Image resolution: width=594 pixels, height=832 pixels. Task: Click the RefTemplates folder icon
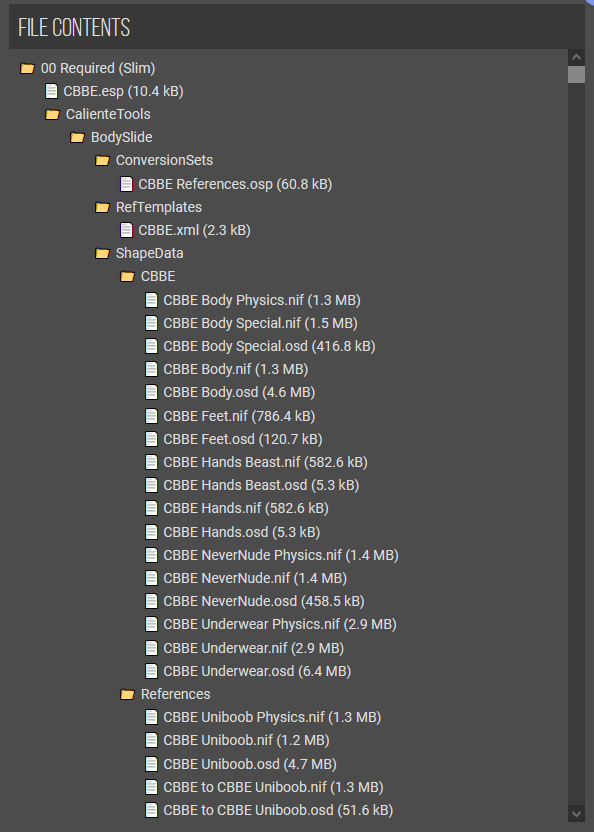coord(102,207)
